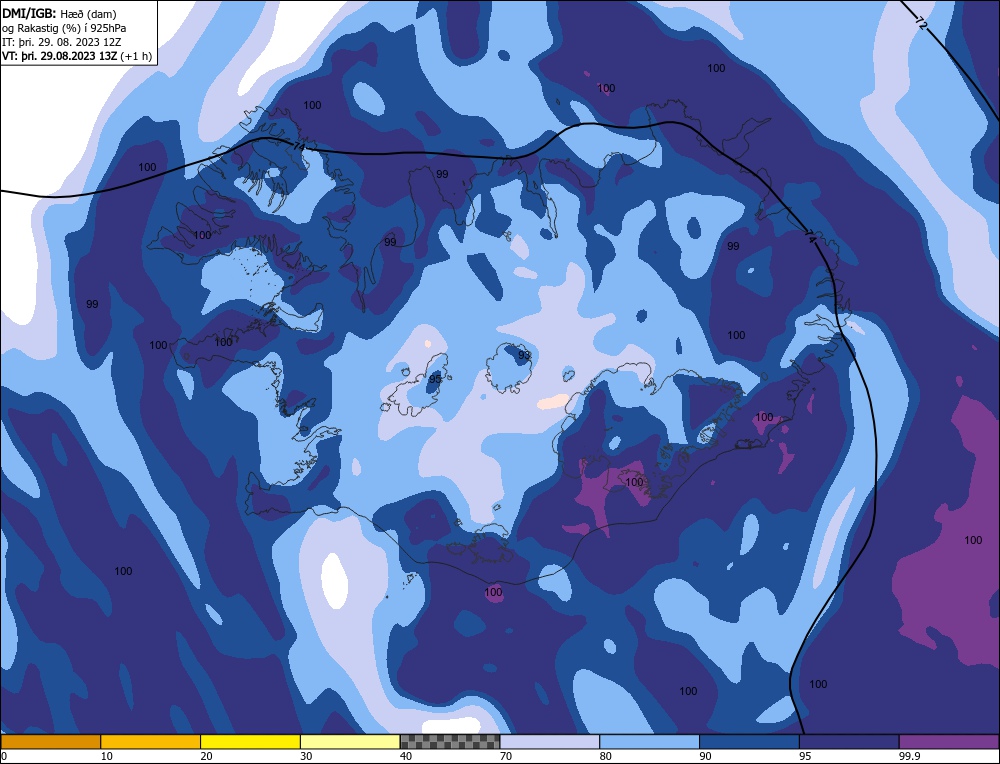Image resolution: width=1000 pixels, height=764 pixels.
Task: Click the 'DMI/IGB: Hæð (dam)' title line
Action: 59,13
